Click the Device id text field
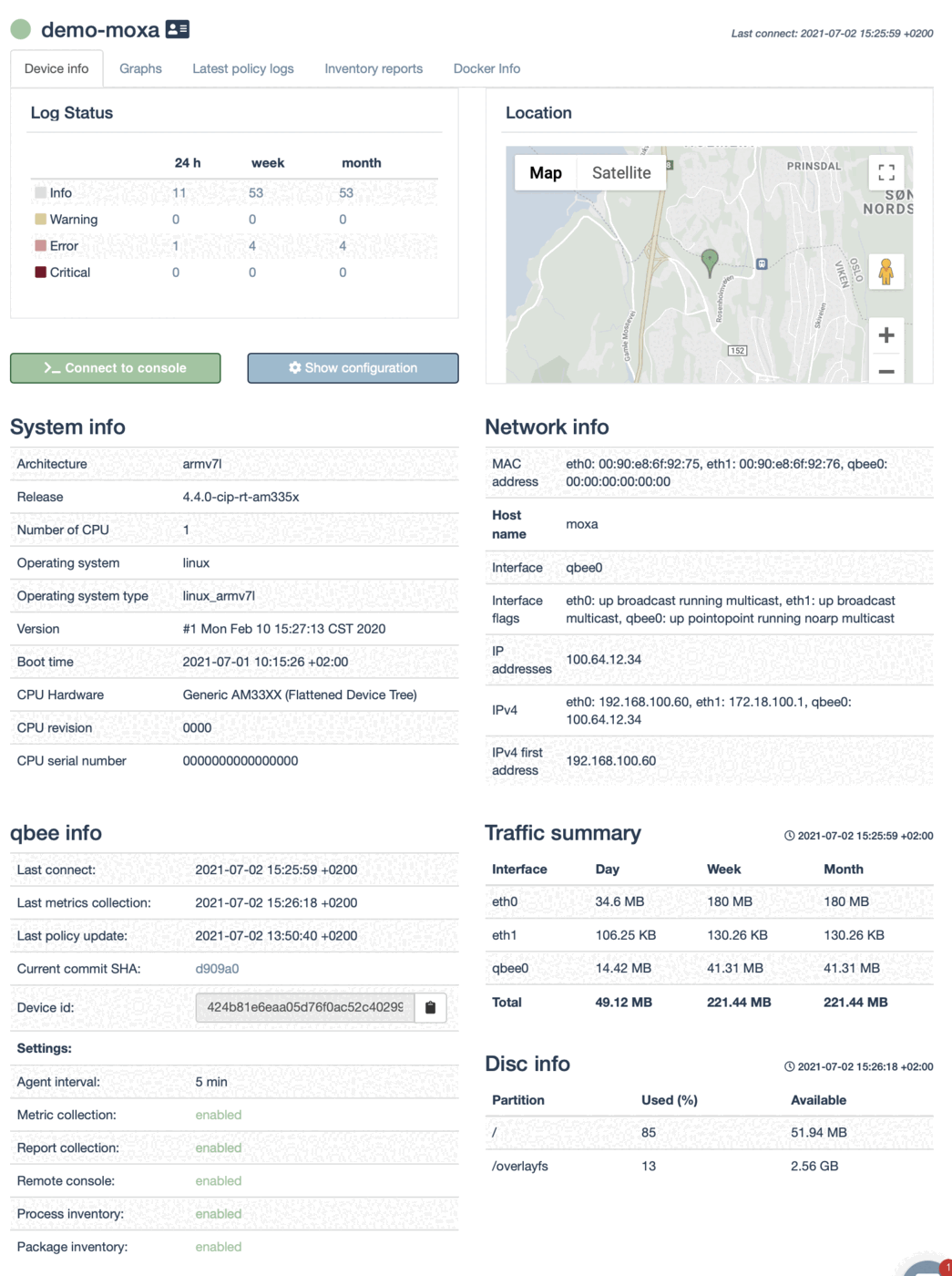 coord(304,1008)
